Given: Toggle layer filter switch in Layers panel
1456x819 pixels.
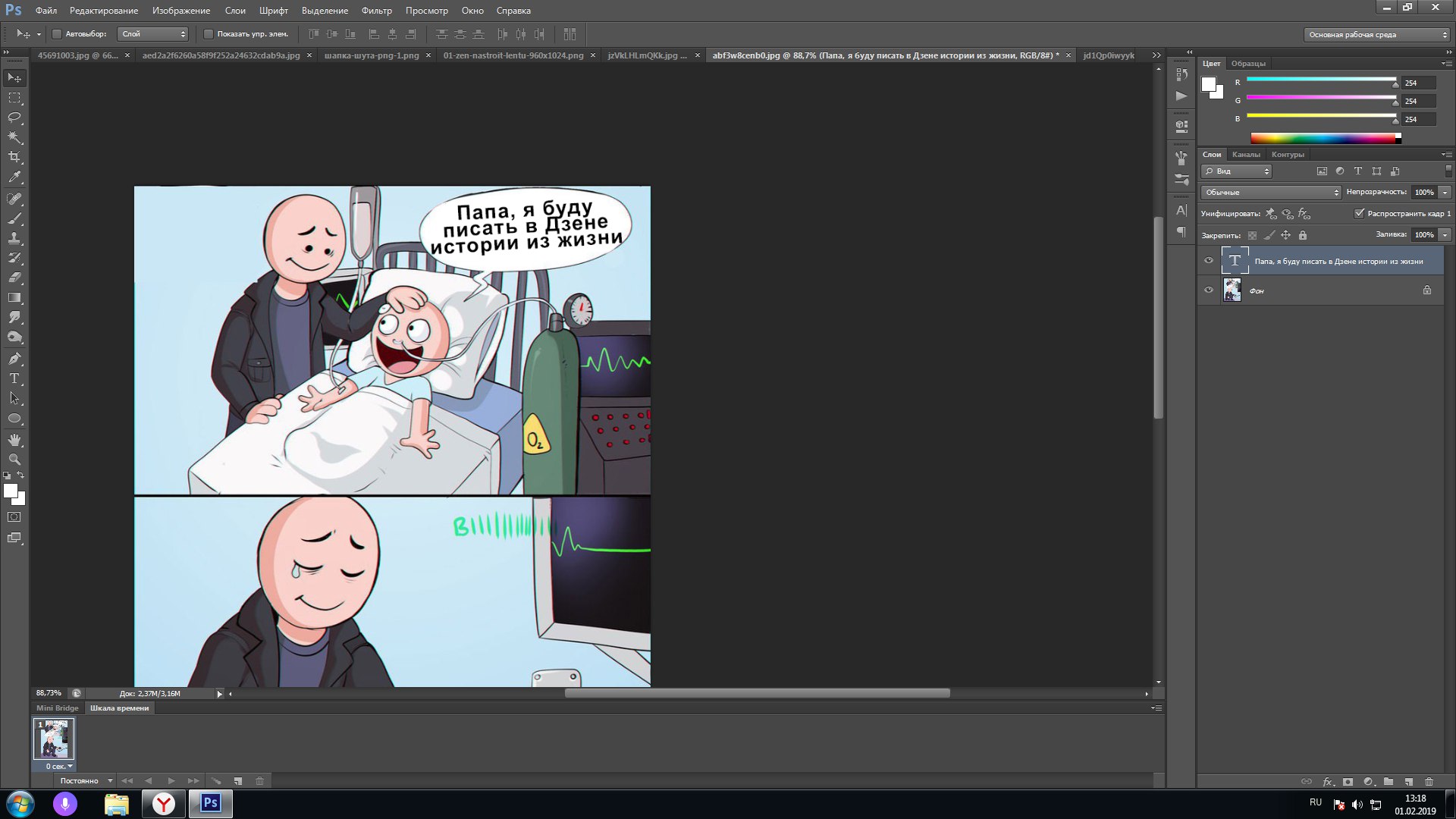Looking at the screenshot, I should pos(1448,171).
